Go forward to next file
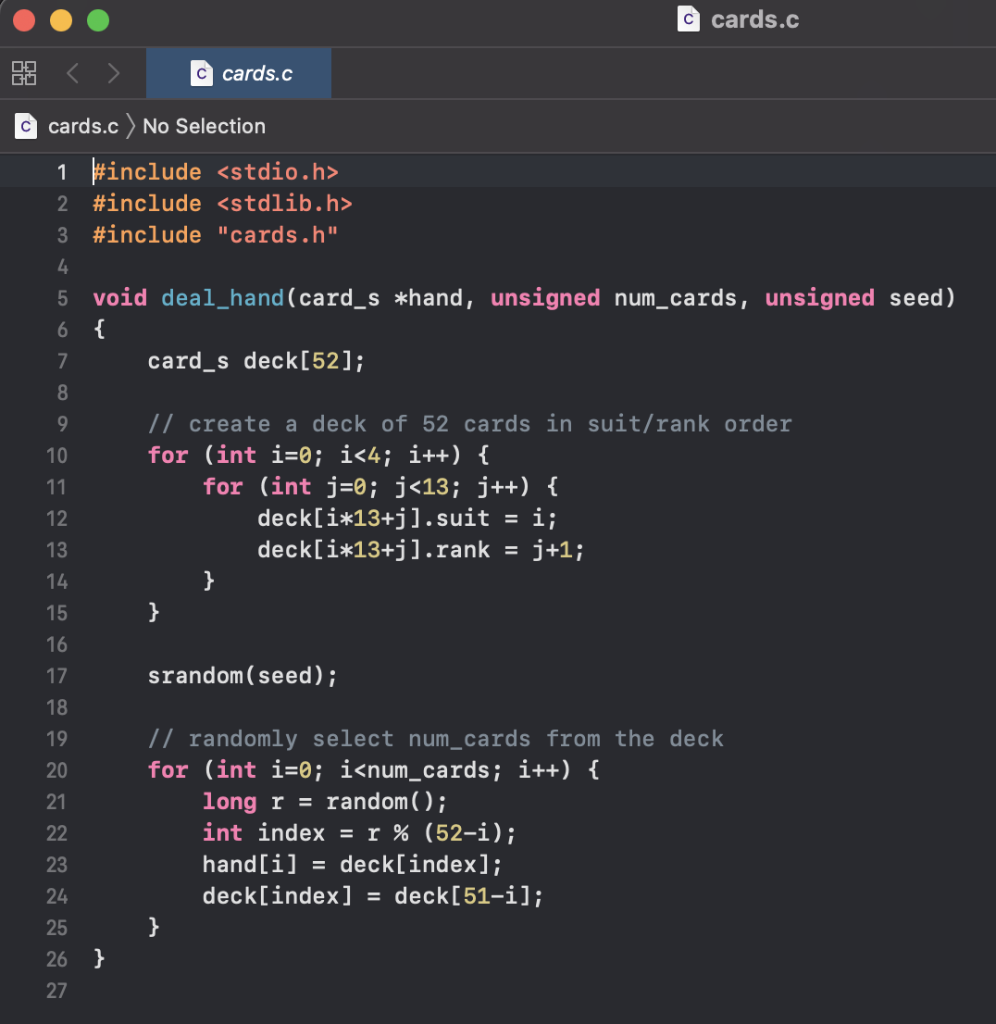 [x=114, y=73]
